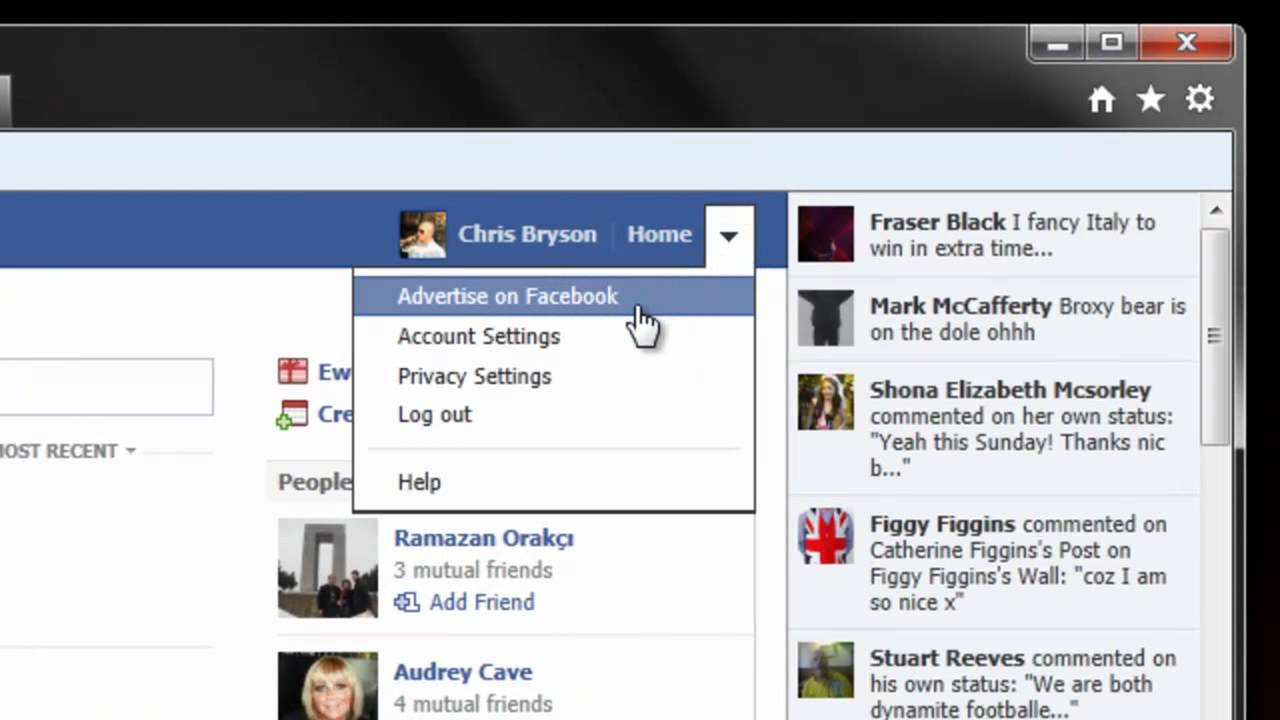Click the Home link in header

pyautogui.click(x=659, y=234)
